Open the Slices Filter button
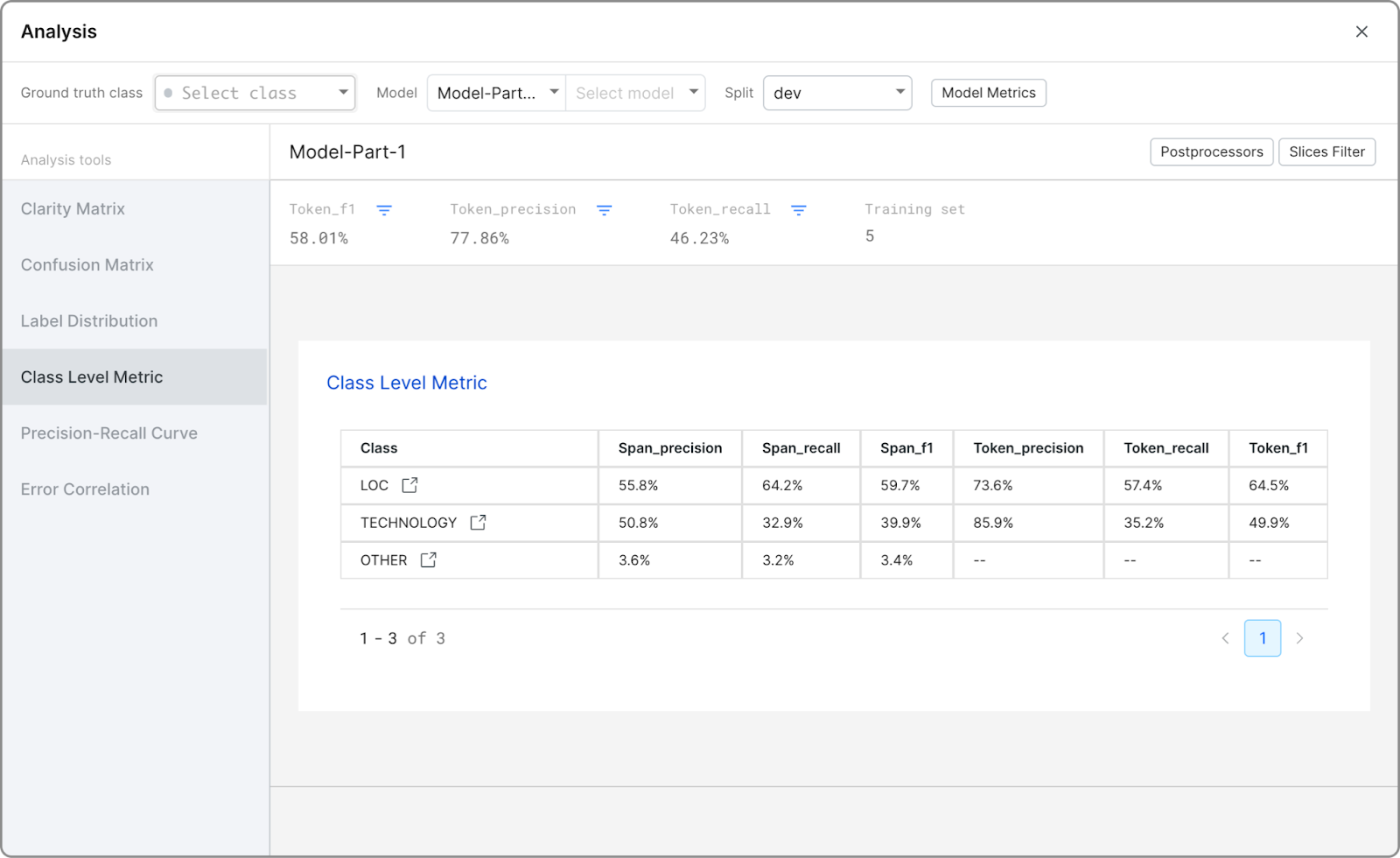1400x858 pixels. tap(1327, 151)
